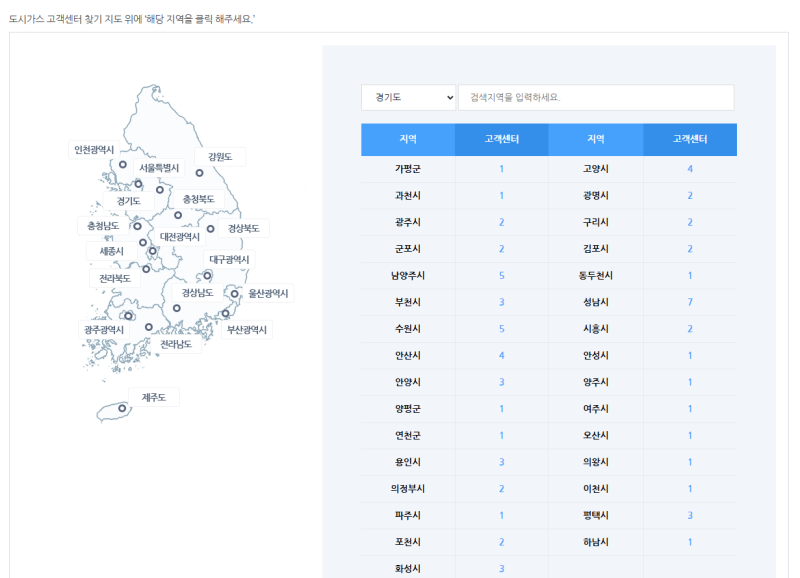Screen dimensions: 800x578
Task: Click the map marker under 부산광역시 area
Action: (x=226, y=313)
